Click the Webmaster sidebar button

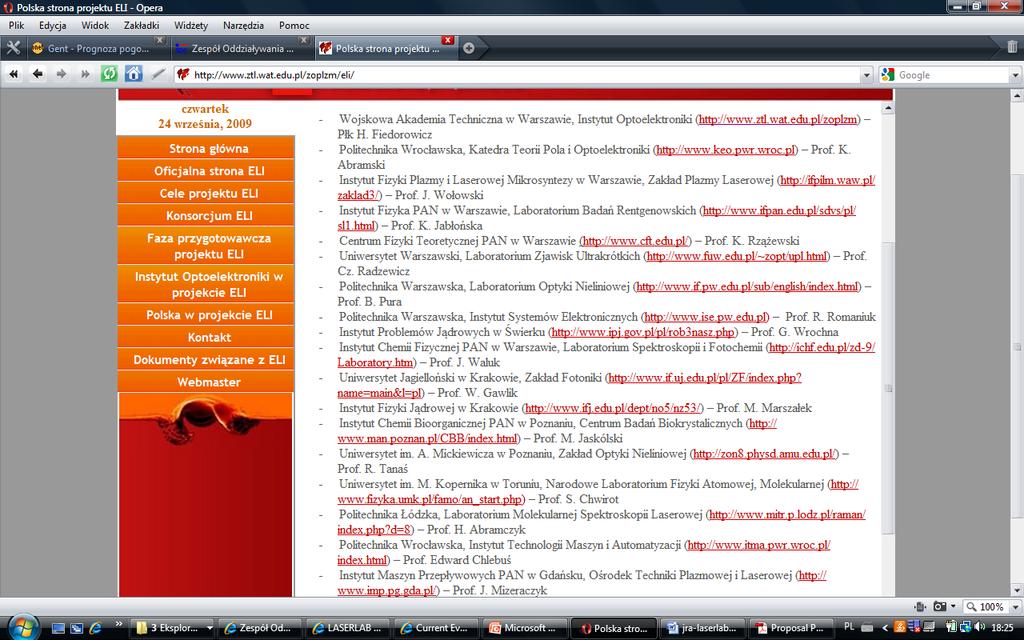coord(208,381)
